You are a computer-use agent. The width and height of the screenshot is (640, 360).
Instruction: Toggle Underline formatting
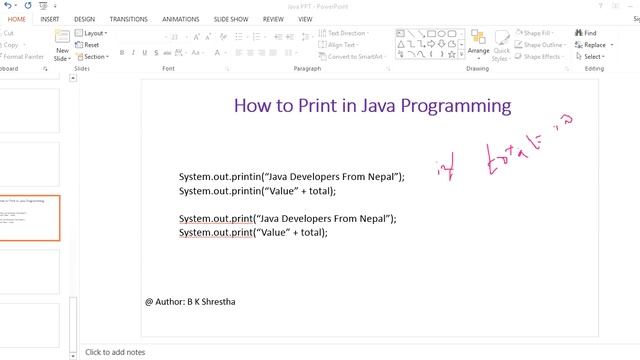pos(144,53)
